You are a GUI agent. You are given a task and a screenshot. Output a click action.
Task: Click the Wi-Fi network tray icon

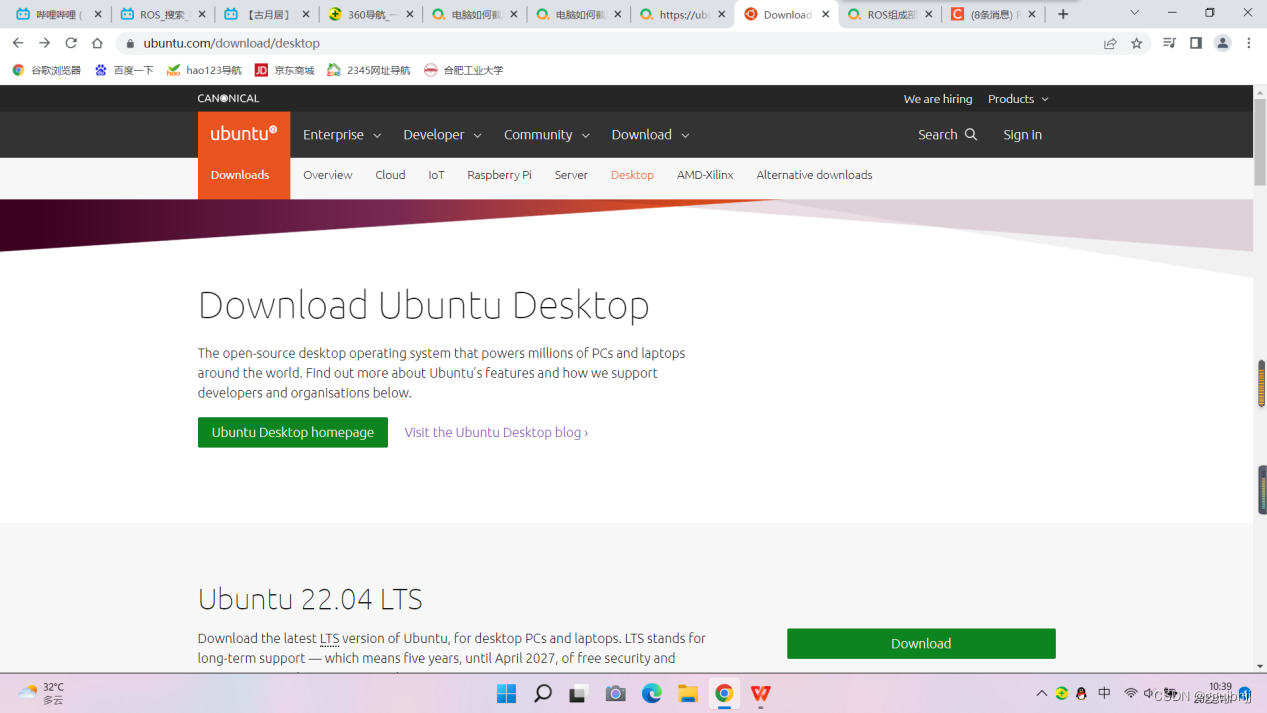click(x=1131, y=693)
